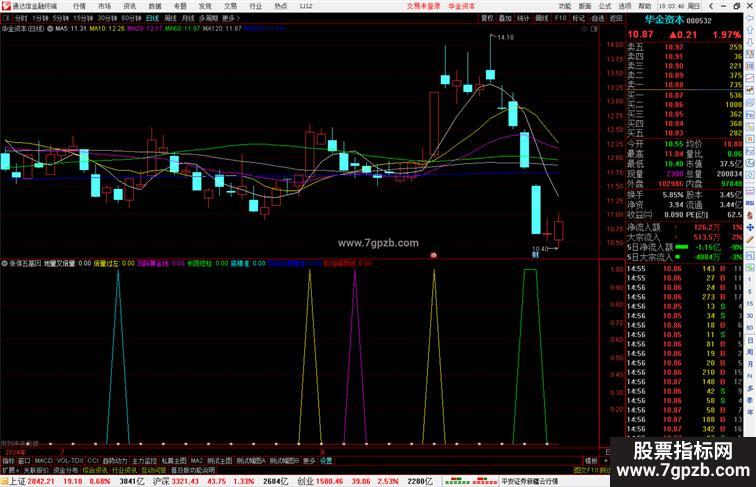Click the first signal bars indicator in status bar
This screenshot has height=487, width=756.
[457, 481]
